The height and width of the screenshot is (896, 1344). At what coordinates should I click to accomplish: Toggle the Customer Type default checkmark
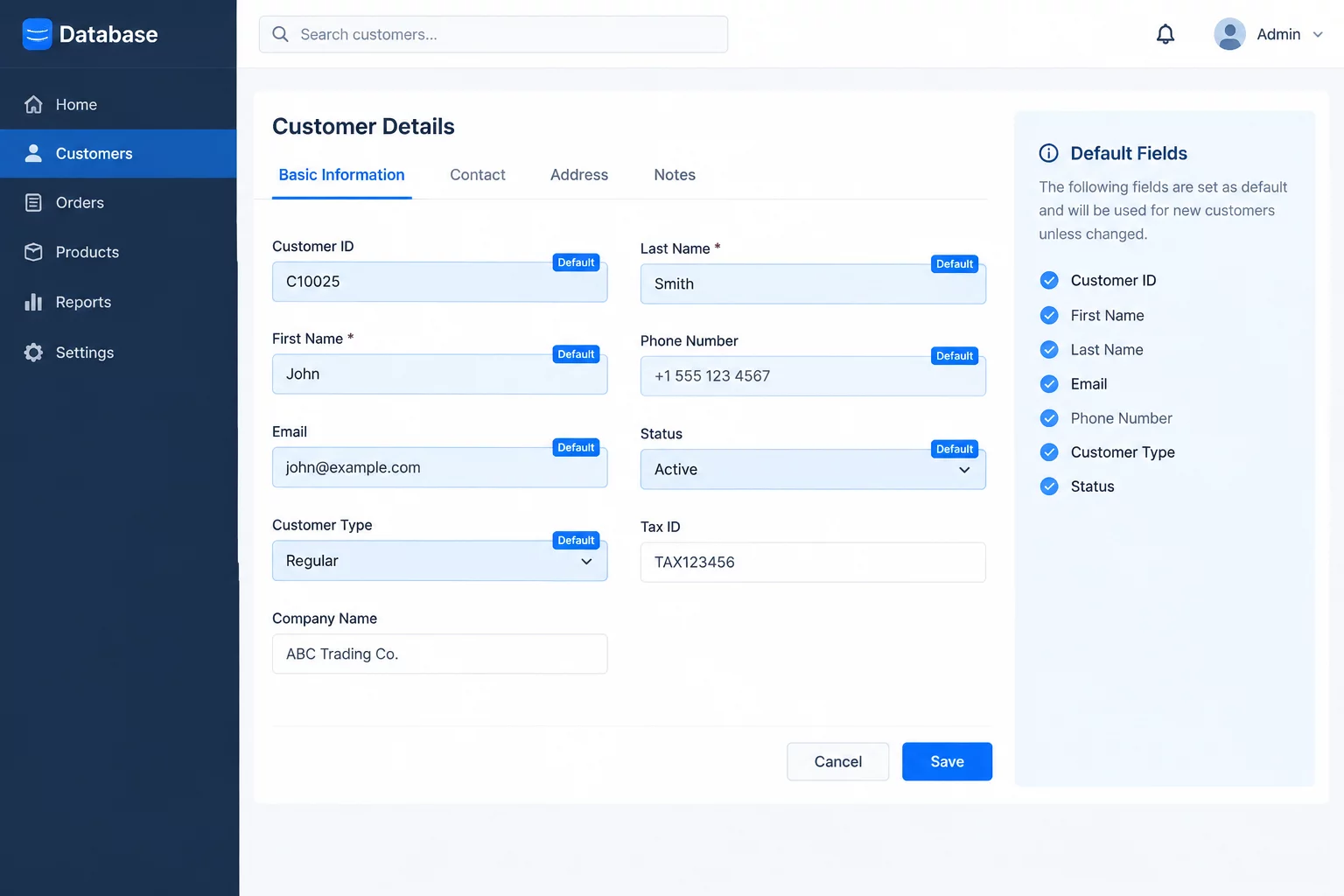click(x=1049, y=452)
